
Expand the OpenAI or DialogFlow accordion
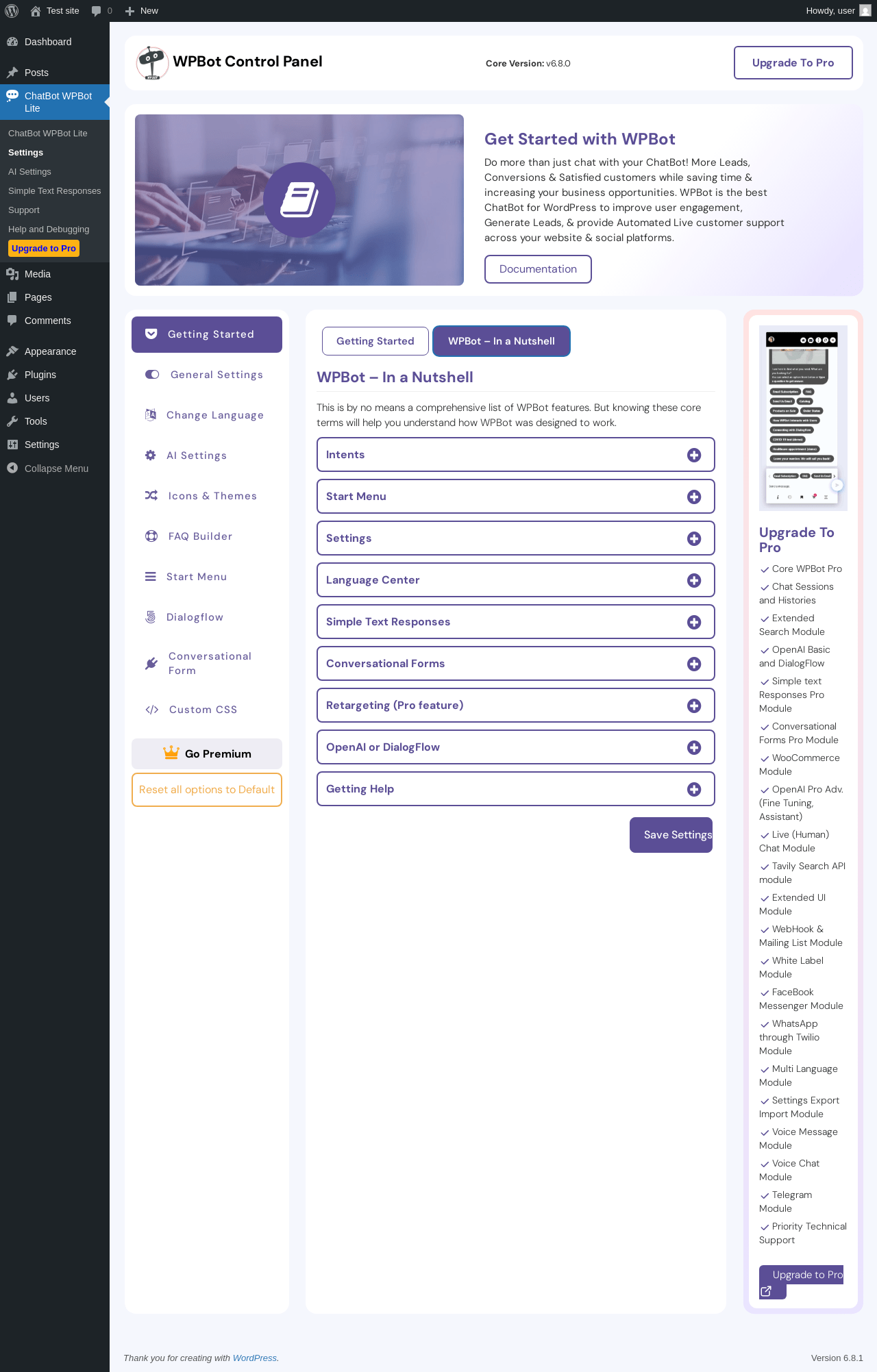516,747
